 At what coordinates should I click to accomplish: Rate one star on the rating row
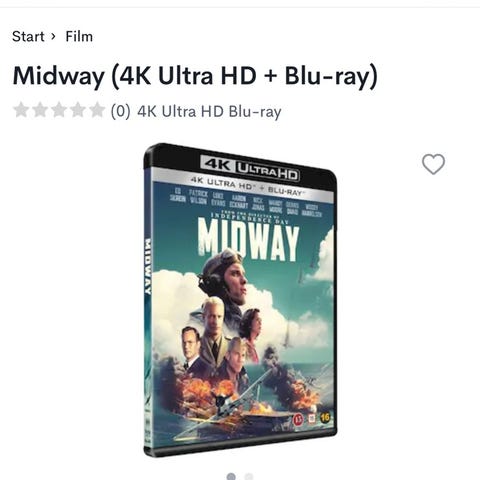point(21,110)
